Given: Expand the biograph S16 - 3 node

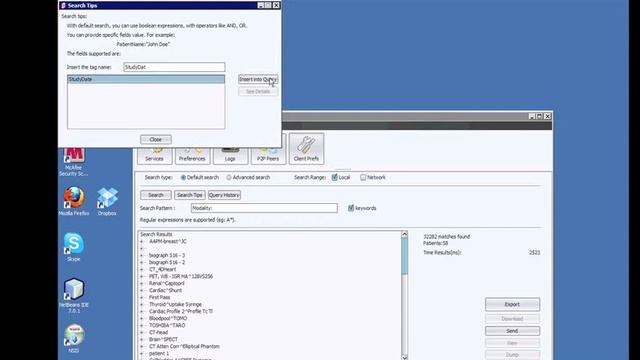Looking at the screenshot, I should pos(142,256).
